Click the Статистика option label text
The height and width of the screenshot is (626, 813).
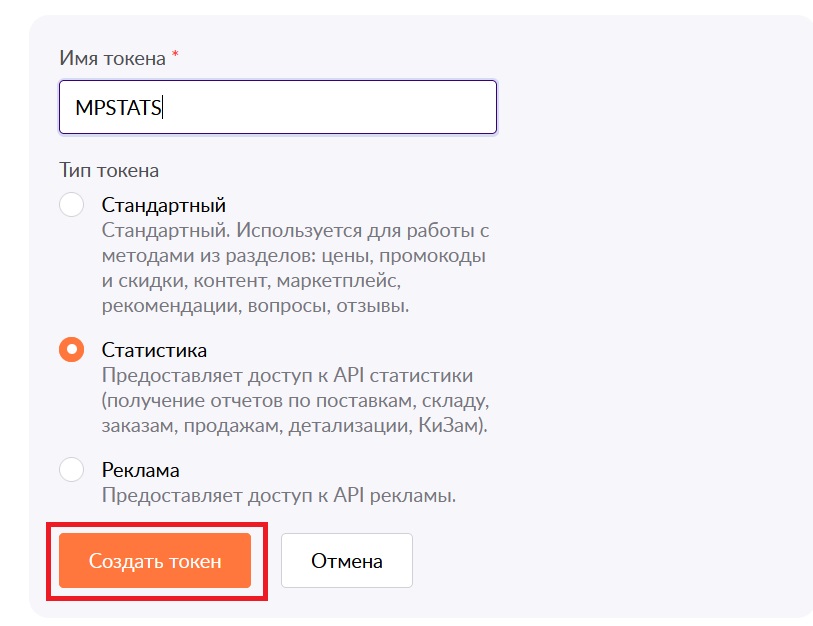[x=154, y=350]
